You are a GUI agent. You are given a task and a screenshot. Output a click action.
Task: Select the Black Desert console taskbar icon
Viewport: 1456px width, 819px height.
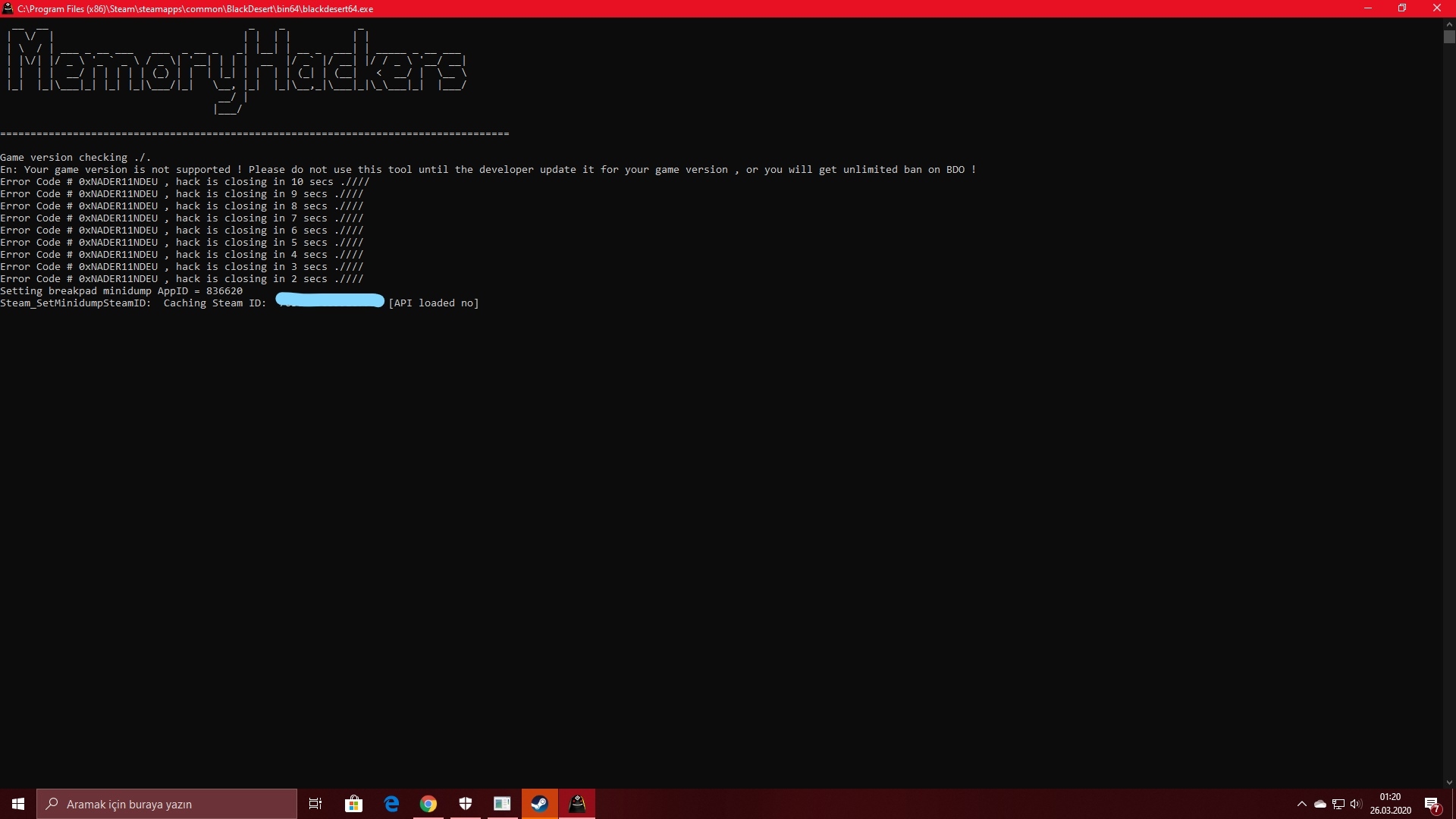coord(577,804)
